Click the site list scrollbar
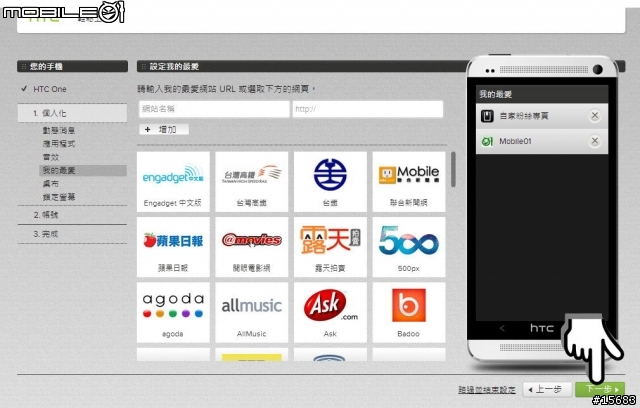Image resolution: width=640 pixels, height=408 pixels. coord(453,169)
